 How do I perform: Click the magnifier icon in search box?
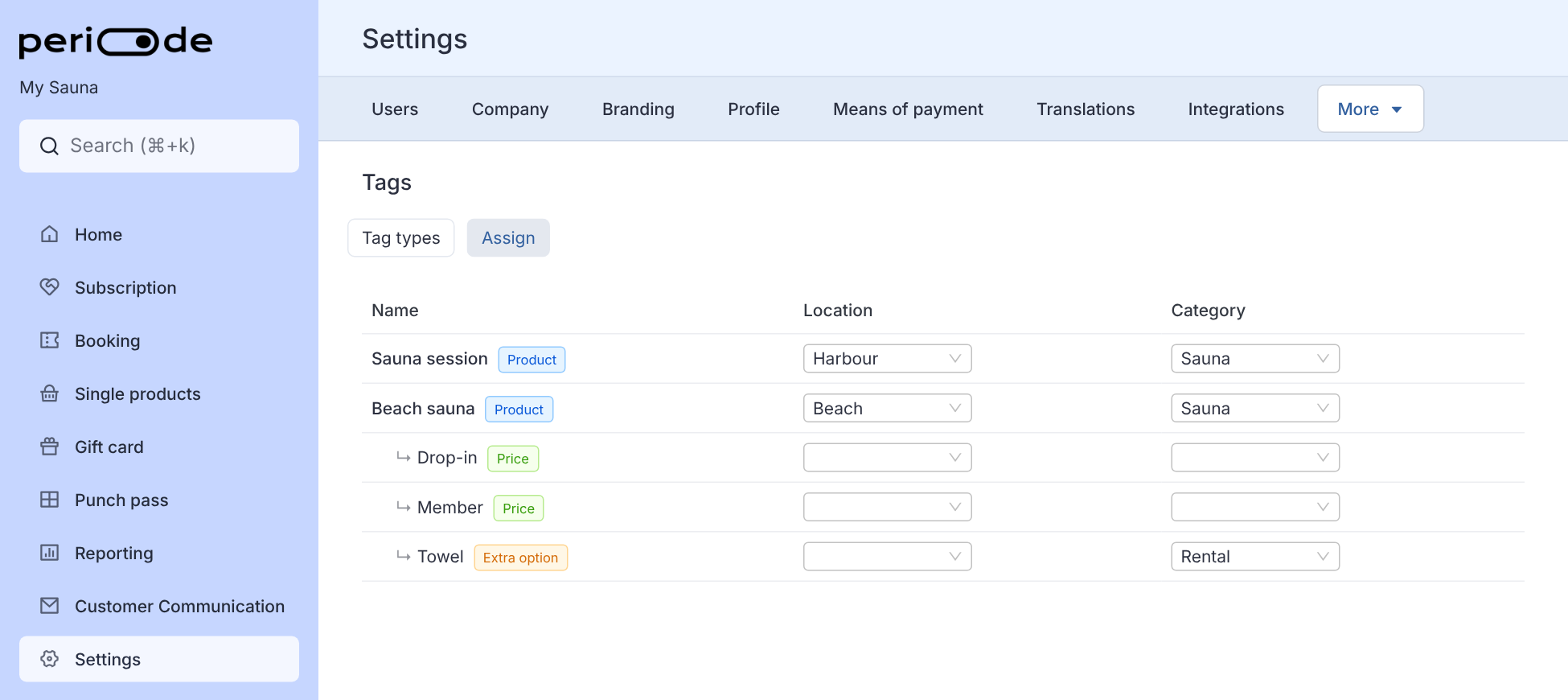click(x=50, y=146)
